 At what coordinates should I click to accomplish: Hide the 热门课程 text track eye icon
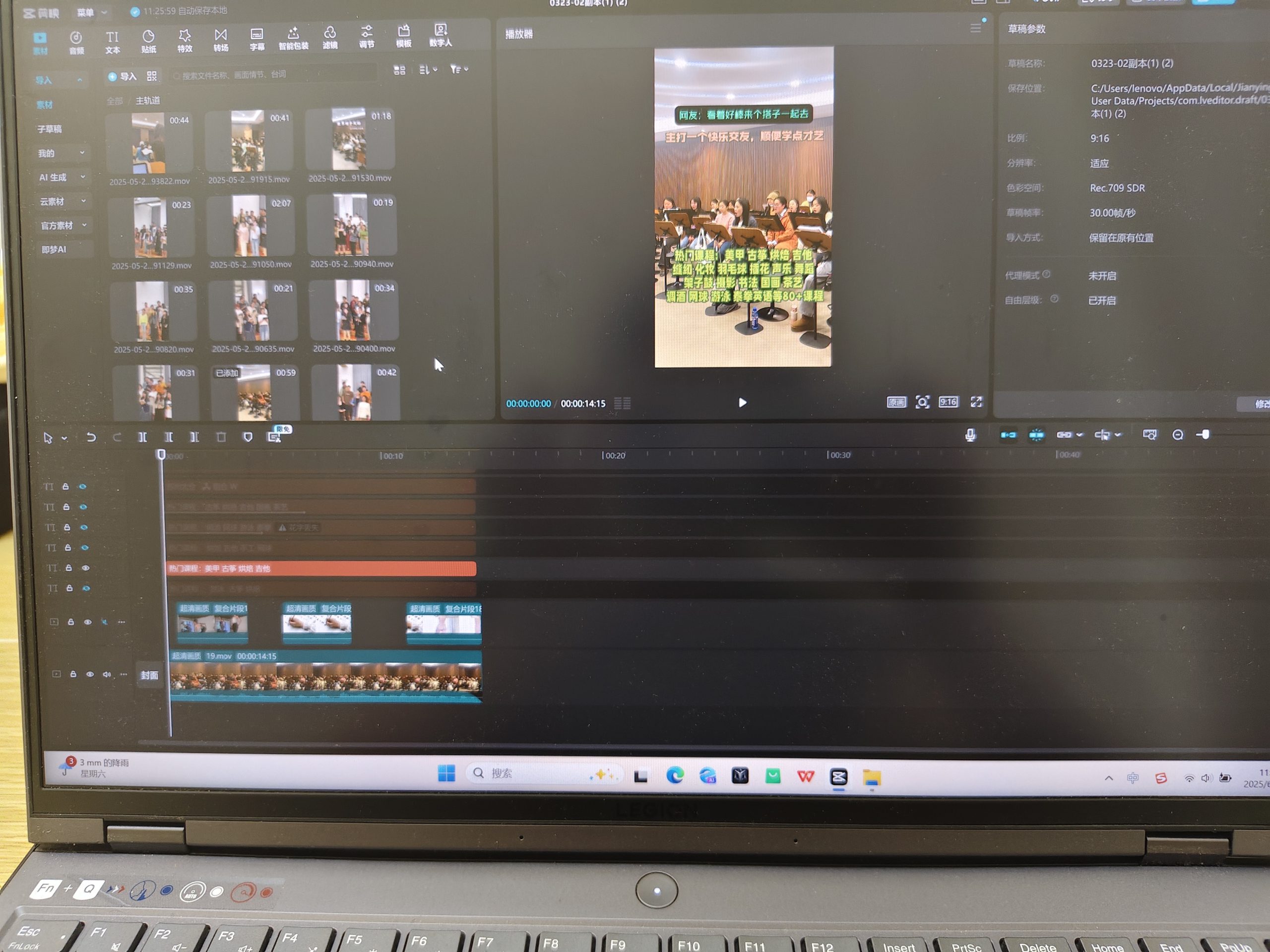(x=85, y=568)
